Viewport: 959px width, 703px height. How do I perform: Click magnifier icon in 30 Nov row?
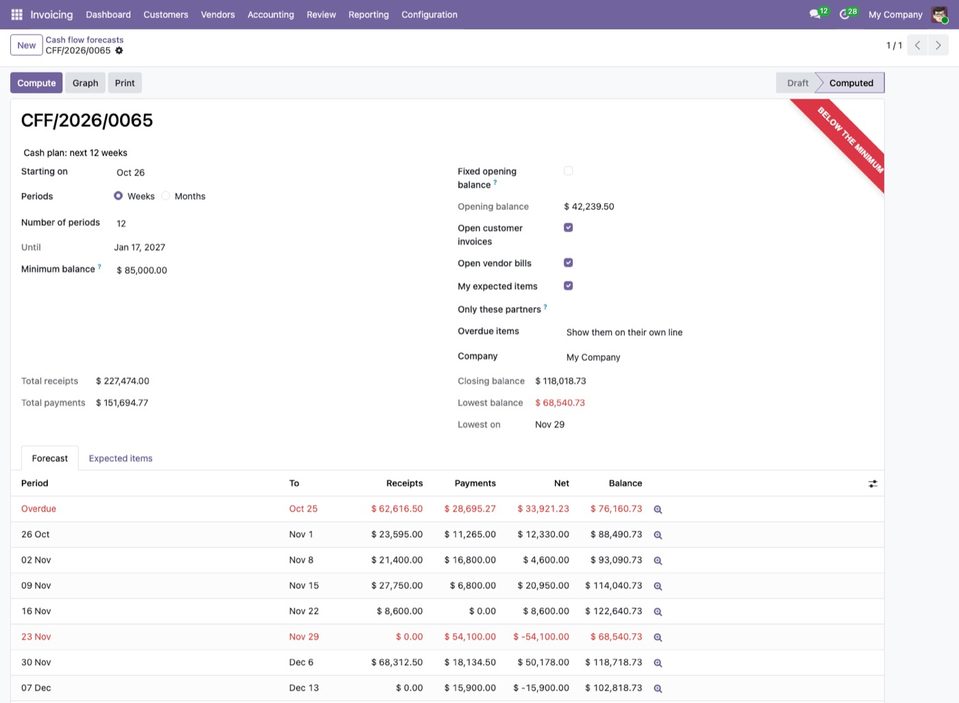pos(658,663)
